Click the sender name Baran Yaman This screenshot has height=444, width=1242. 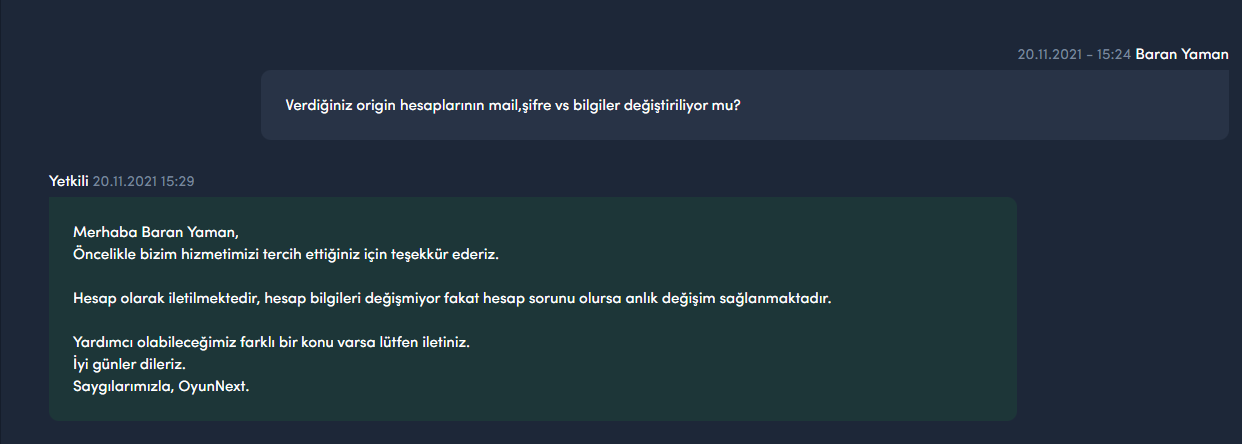[x=1181, y=54]
